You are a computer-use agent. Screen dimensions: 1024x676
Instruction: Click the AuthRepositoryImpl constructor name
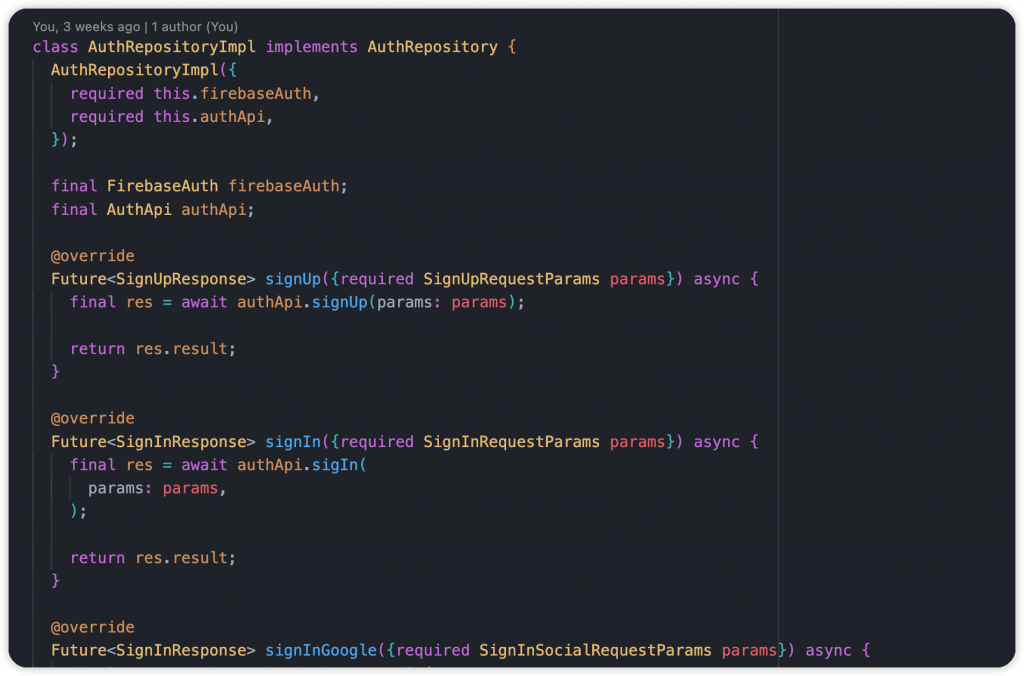(135, 70)
